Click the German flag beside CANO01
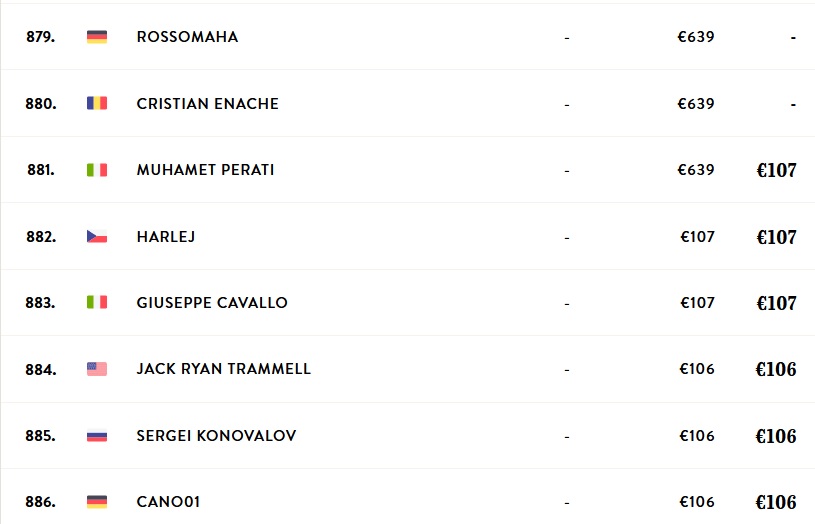Screen dimensions: 815x524 coord(97,502)
